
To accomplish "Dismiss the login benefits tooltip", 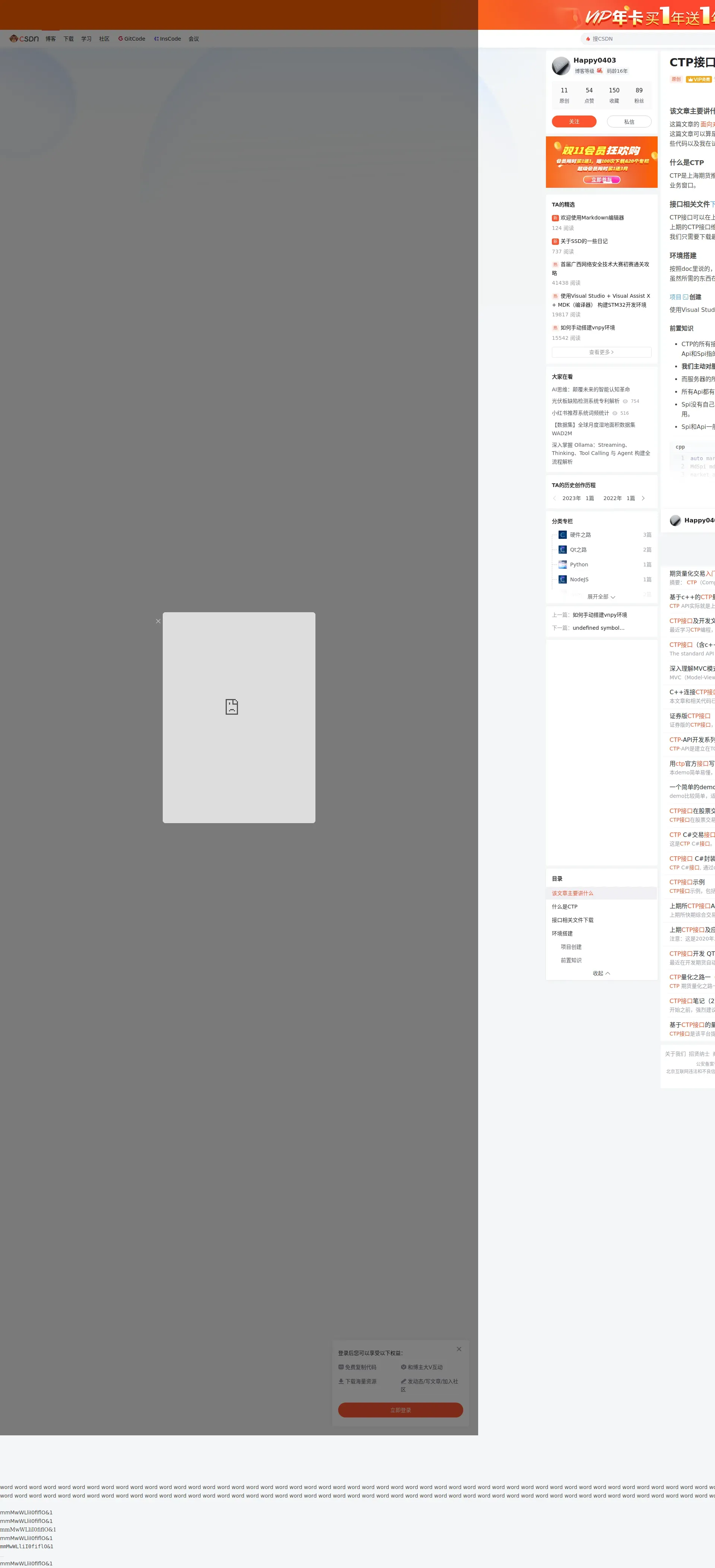I will click(459, 1349).
